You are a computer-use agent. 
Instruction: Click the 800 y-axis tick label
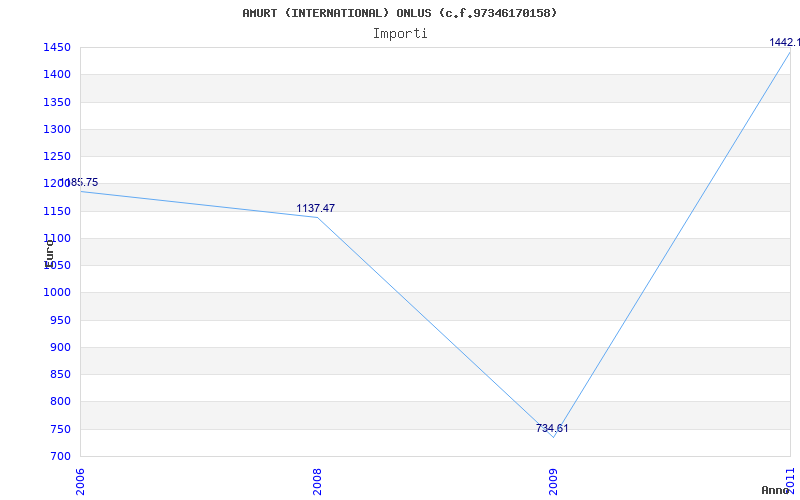pos(60,402)
